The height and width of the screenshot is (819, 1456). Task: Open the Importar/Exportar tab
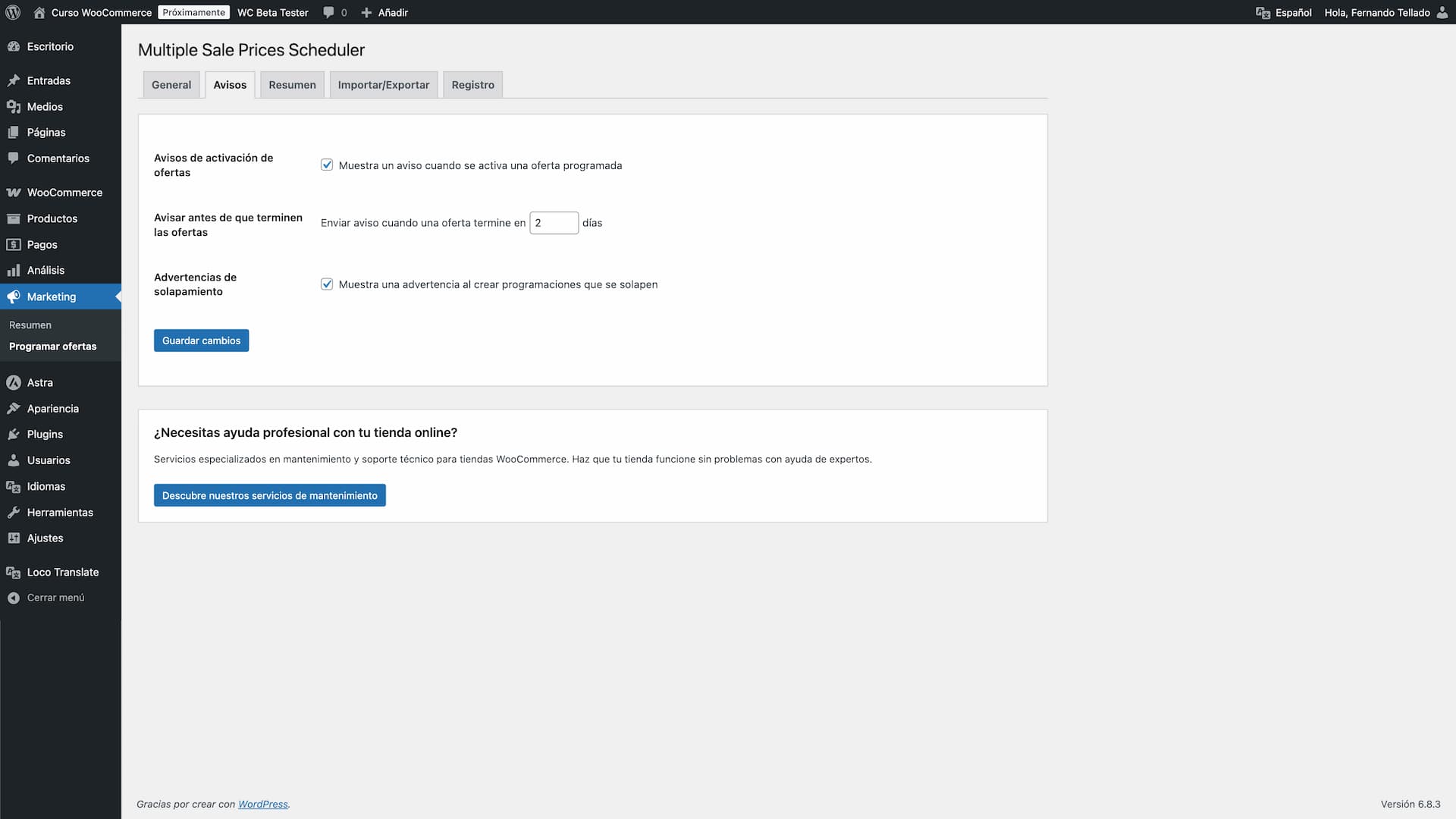383,84
